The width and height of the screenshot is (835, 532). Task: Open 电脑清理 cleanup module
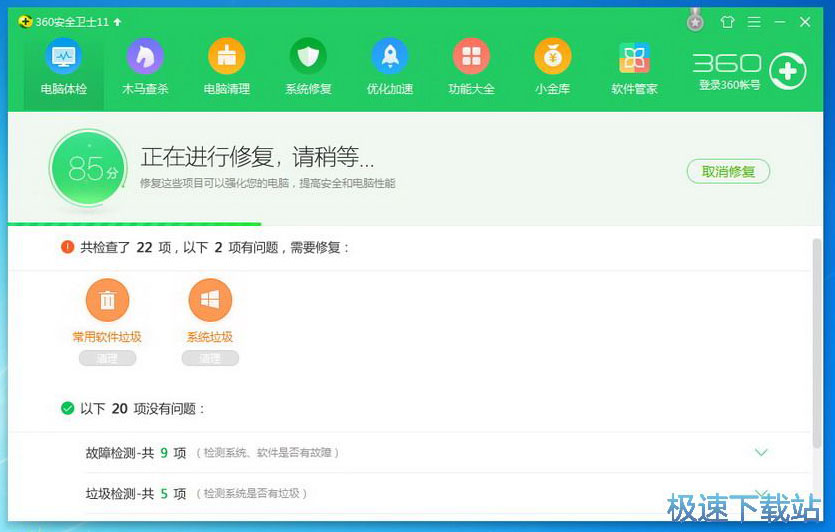click(x=226, y=69)
